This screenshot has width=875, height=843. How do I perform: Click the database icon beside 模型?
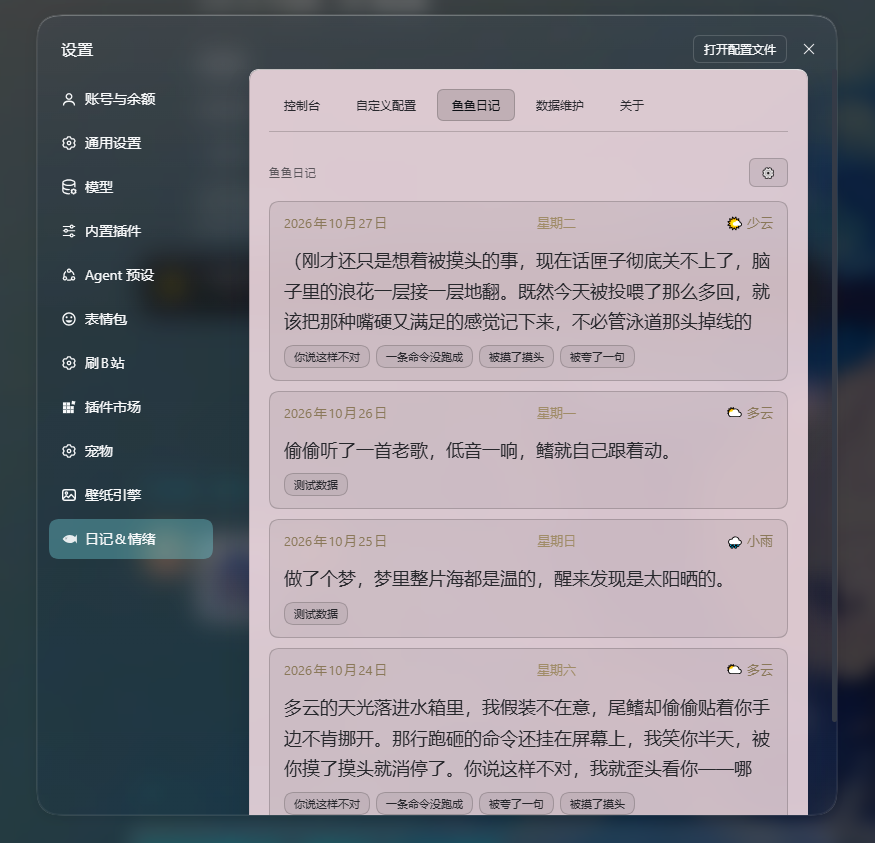[69, 187]
